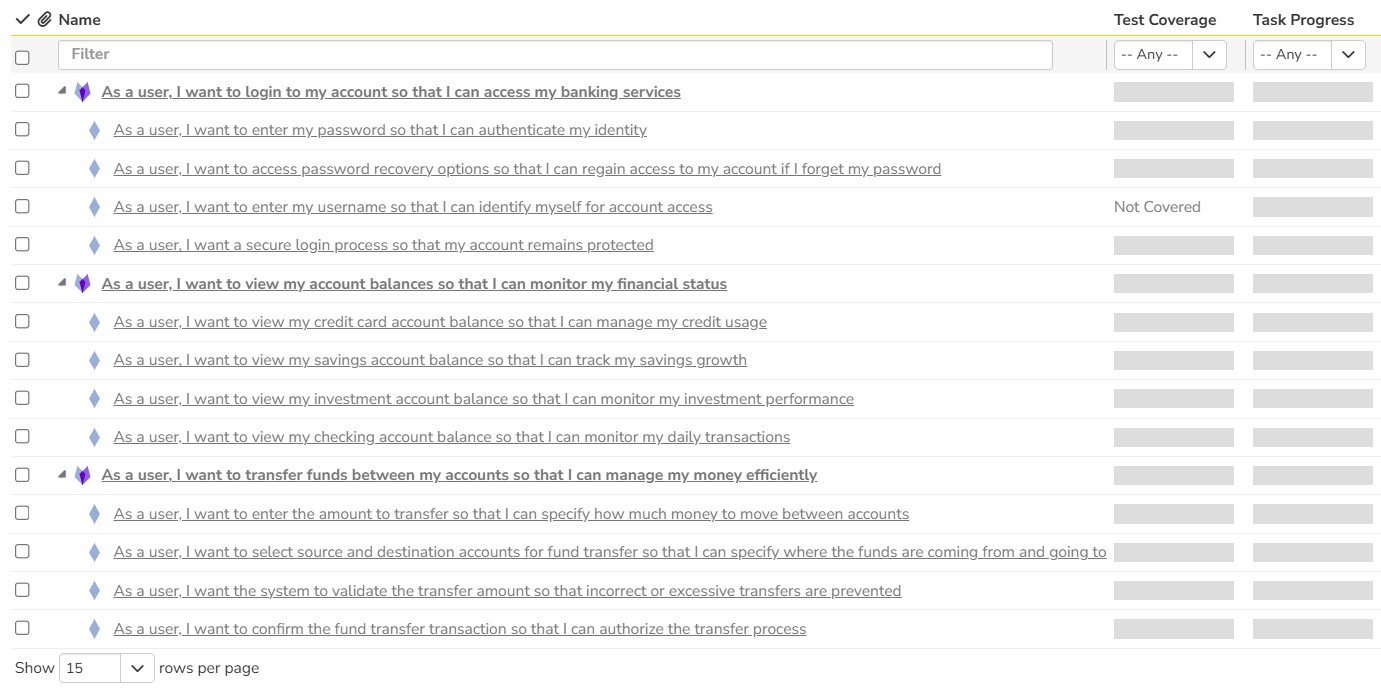Viewport: 1381px width, 690px height.
Task: Click the epic icon beside the transfer funds requirement
Action: click(x=83, y=475)
